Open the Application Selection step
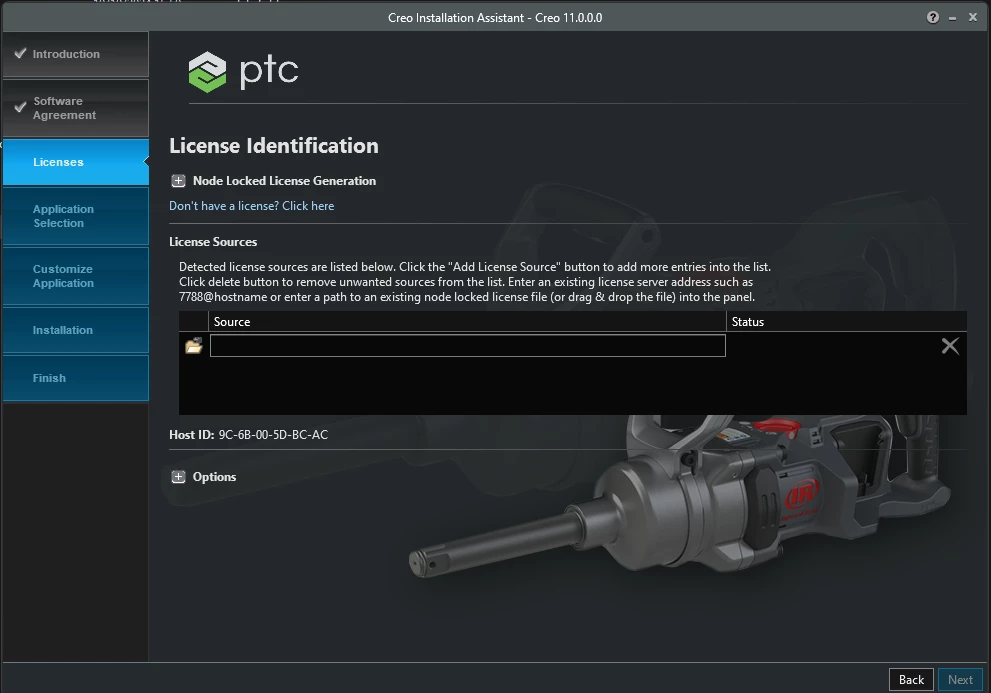991x693 pixels. 76,216
